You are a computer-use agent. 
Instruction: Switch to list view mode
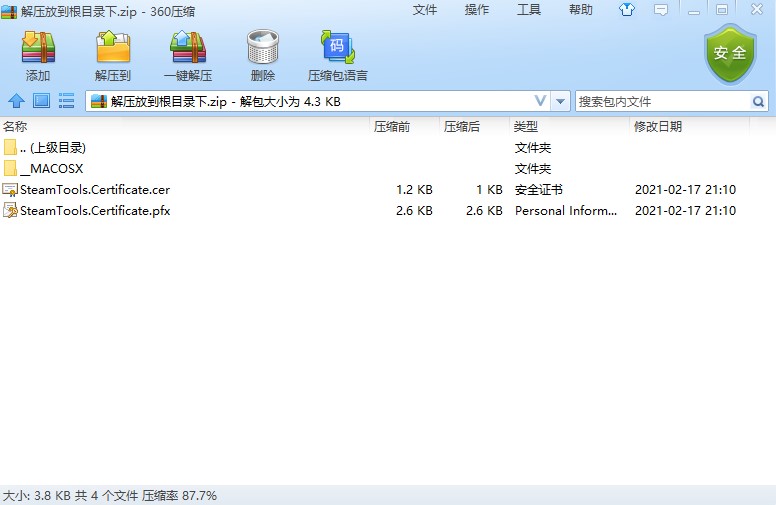[x=66, y=101]
